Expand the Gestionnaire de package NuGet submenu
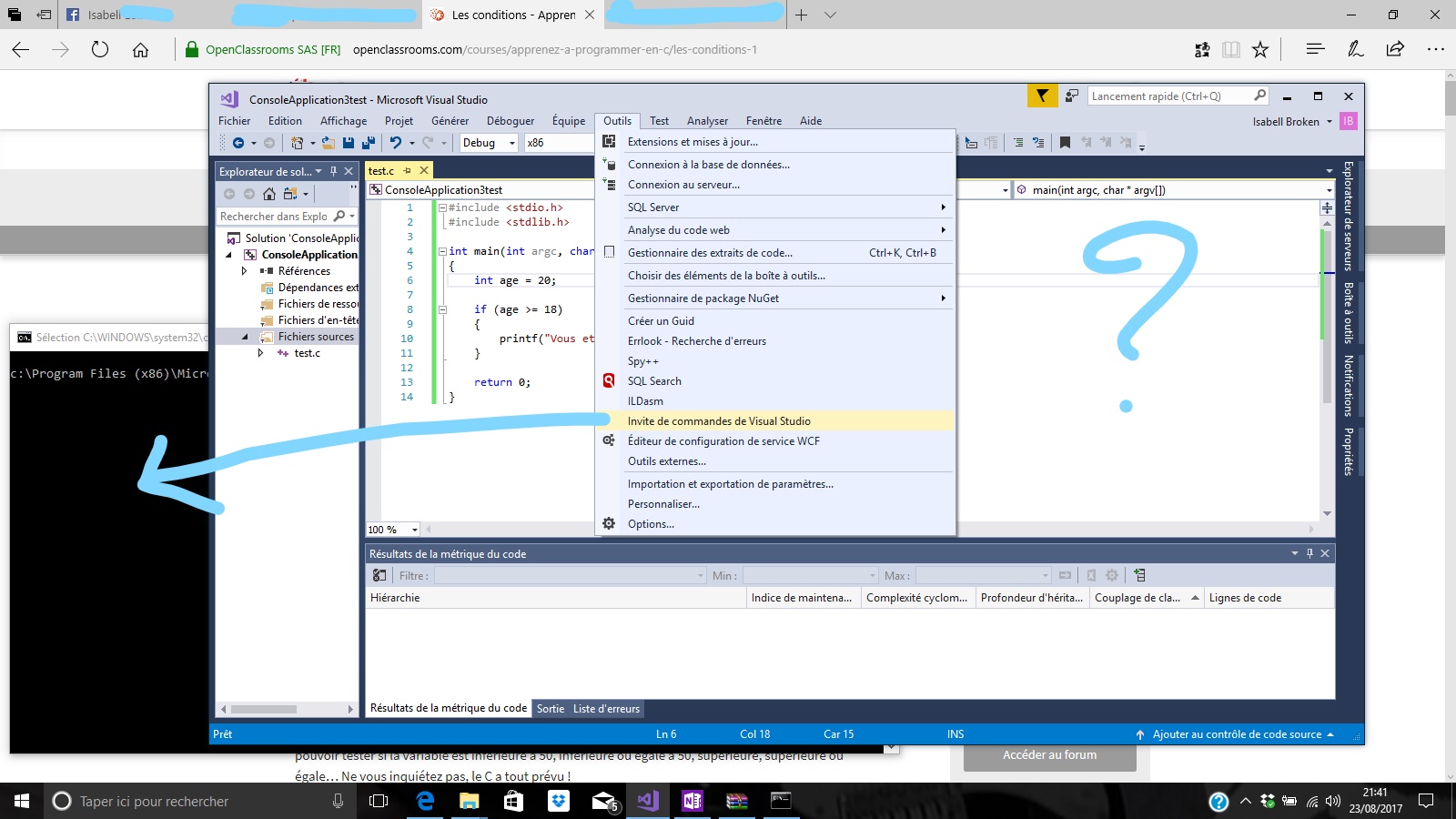The height and width of the screenshot is (819, 1456). (944, 298)
